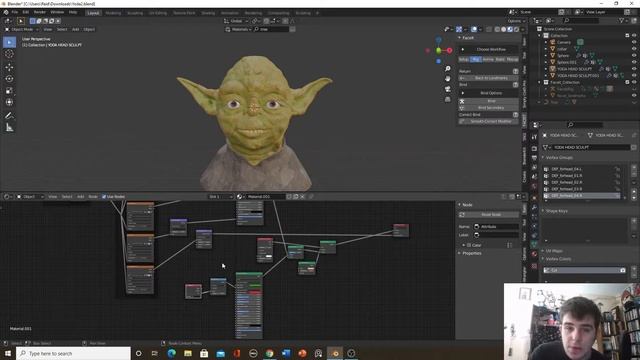The image size is (640, 360).
Task: Click the Smooth-Correct Modifier button
Action: click(x=489, y=121)
